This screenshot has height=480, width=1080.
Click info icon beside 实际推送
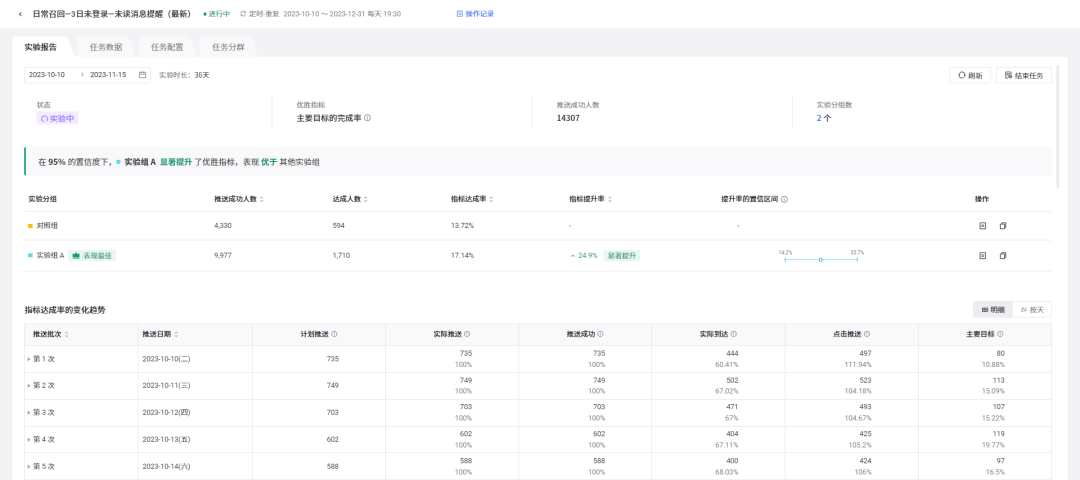coord(467,334)
